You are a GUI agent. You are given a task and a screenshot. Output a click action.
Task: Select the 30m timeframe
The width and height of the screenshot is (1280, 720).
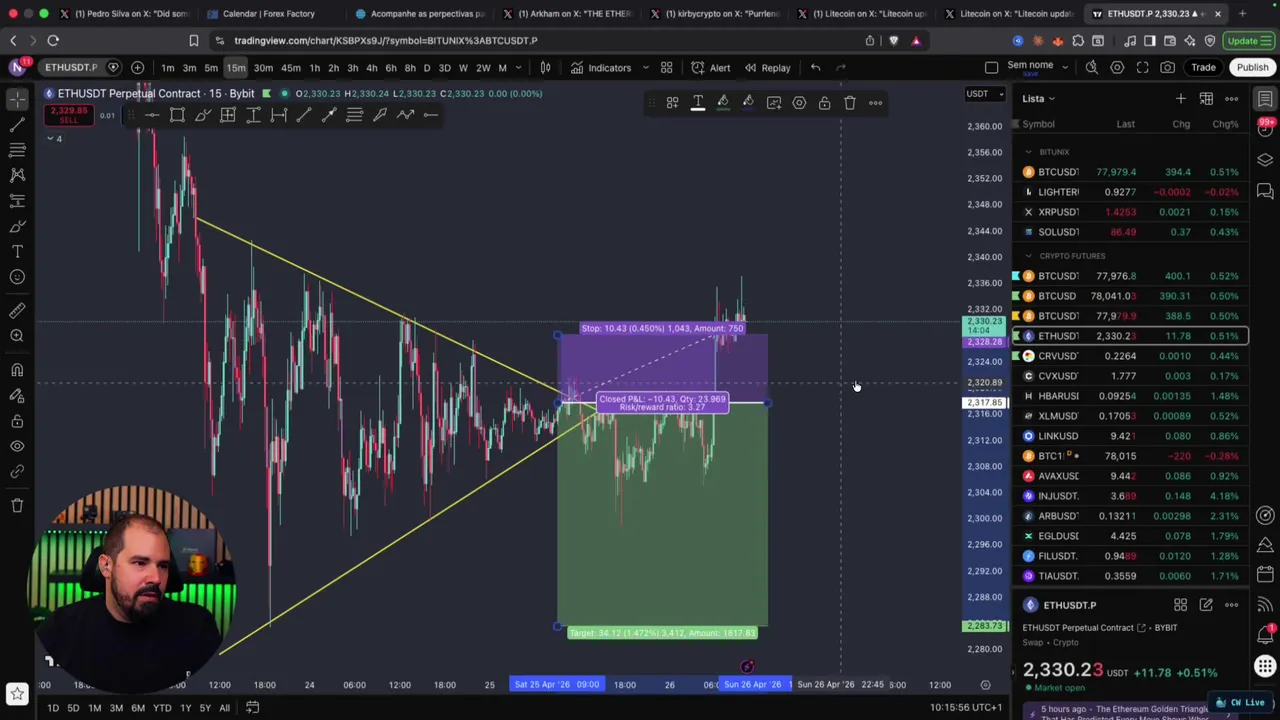(263, 67)
